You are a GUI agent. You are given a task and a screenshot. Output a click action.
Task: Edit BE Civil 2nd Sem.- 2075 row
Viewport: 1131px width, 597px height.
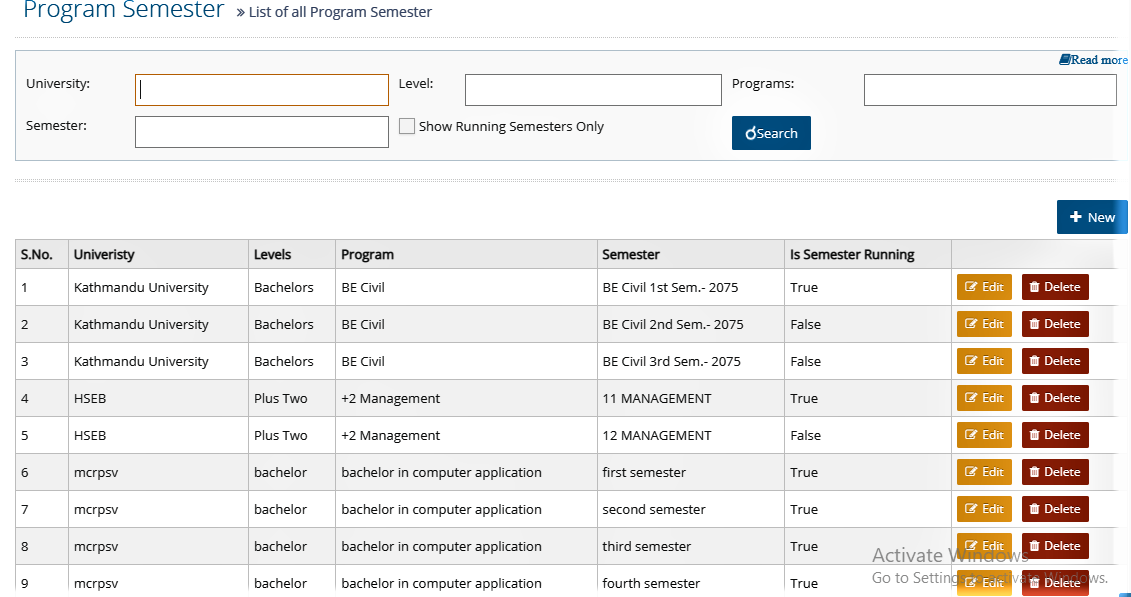coord(984,324)
